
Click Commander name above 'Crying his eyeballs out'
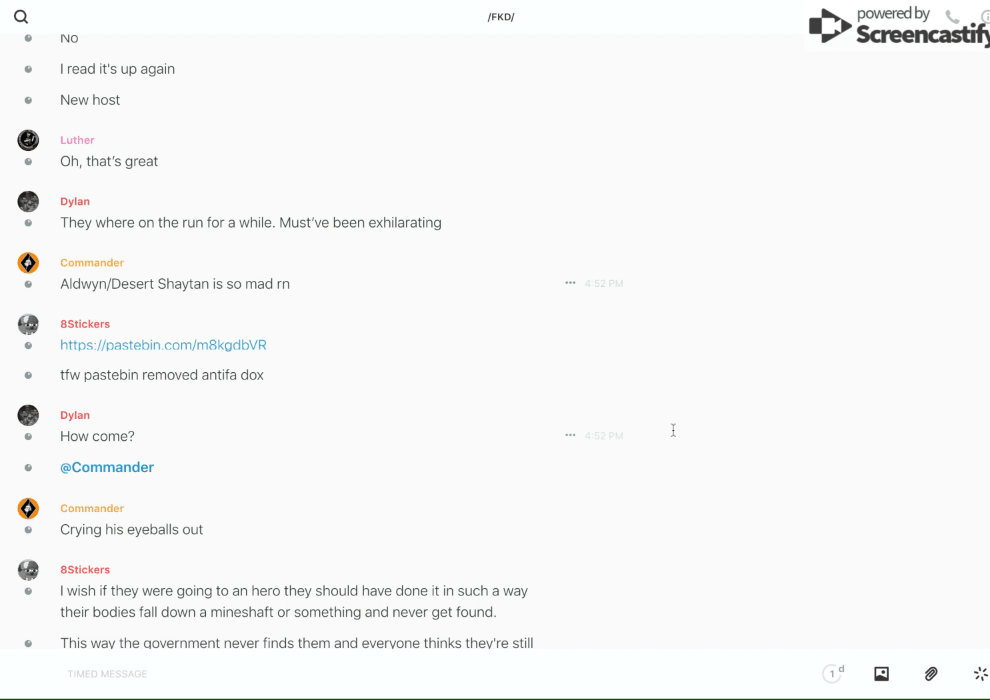click(92, 508)
